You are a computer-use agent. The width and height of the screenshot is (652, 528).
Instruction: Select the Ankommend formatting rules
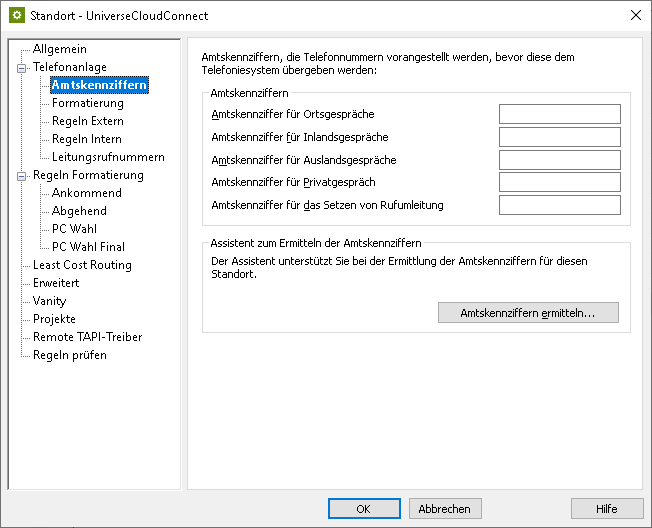click(x=87, y=193)
